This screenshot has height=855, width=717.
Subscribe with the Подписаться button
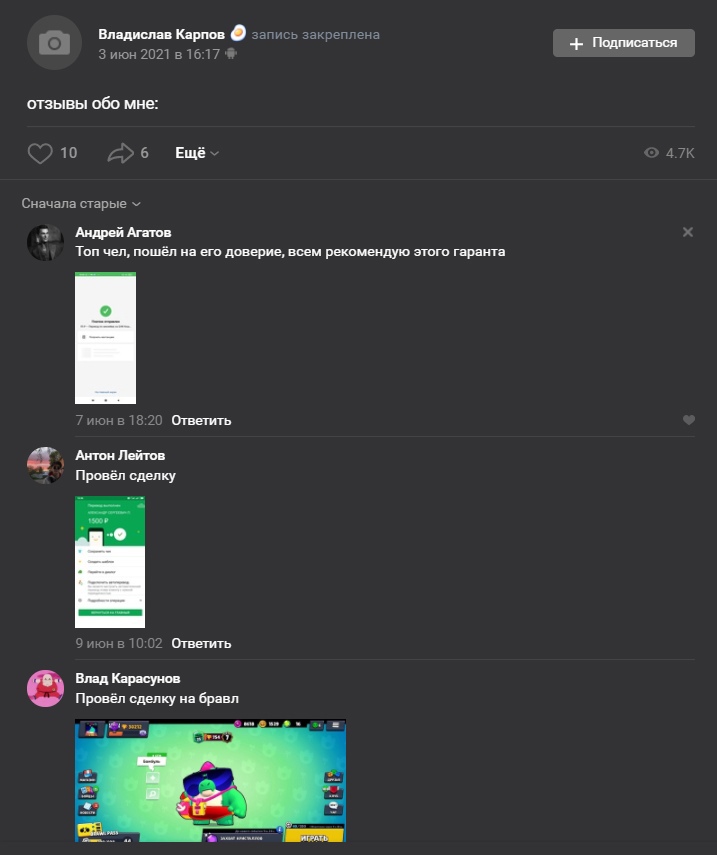(624, 43)
